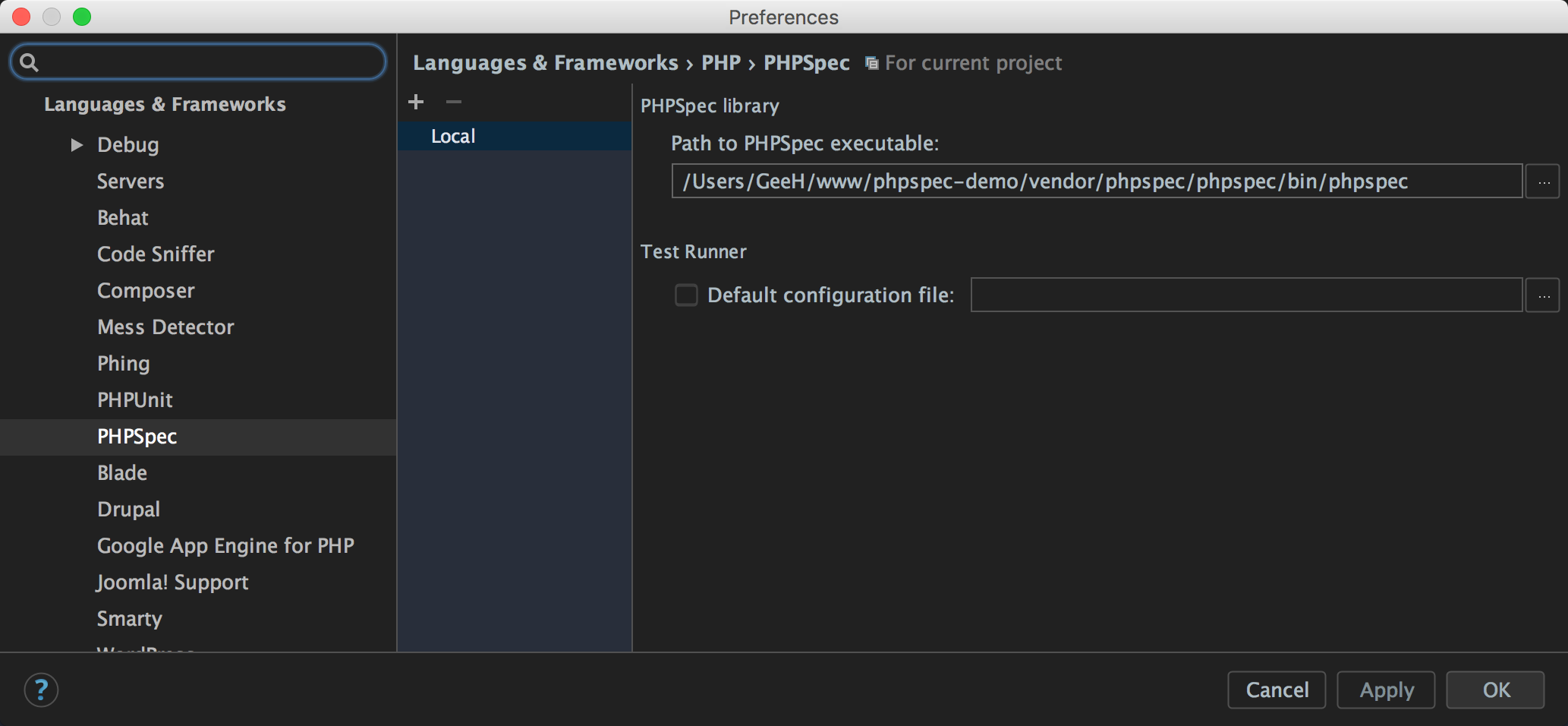
Task: Add a new PHPSpec interpreter configuration
Action: click(416, 102)
